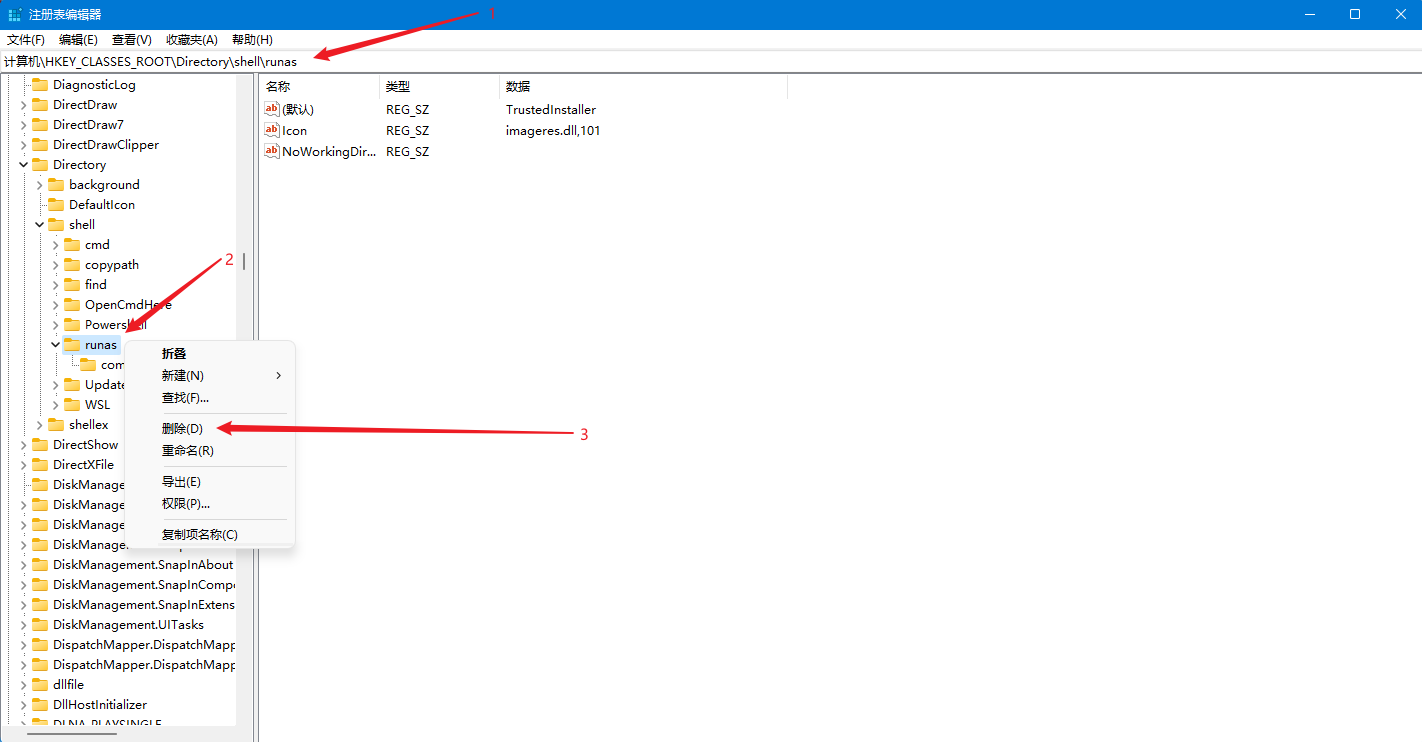Open the 查看(V) menu
Image resolution: width=1422 pixels, height=742 pixels.
point(132,40)
